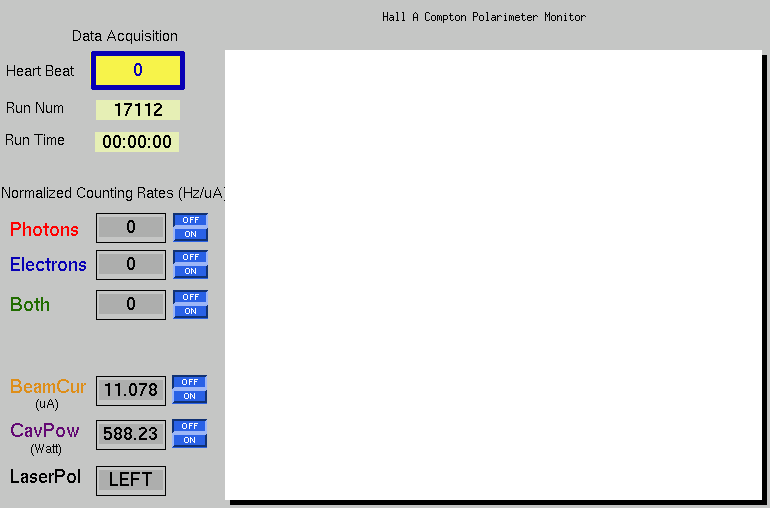Image resolution: width=770 pixels, height=508 pixels.
Task: Click the Heart Beat indicator showing 0
Action: coord(138,70)
